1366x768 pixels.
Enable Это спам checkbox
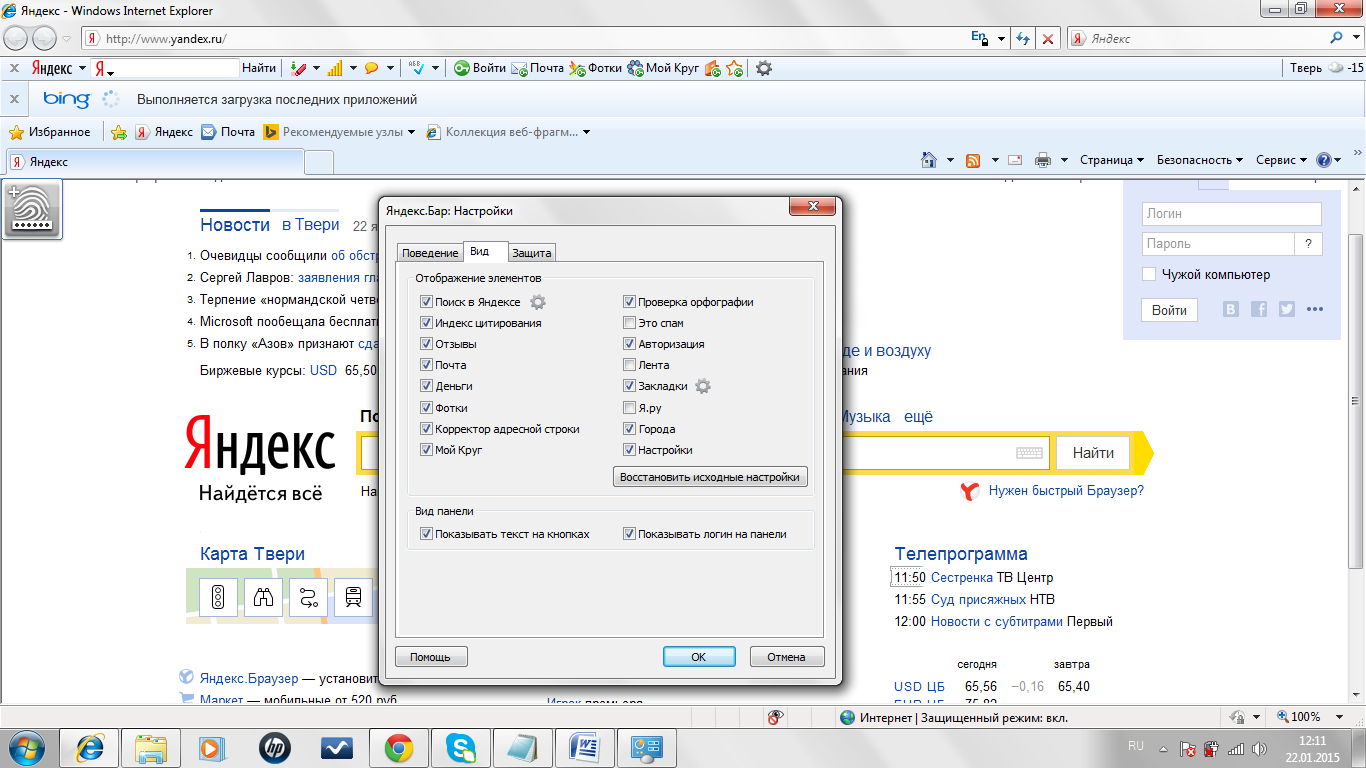[629, 323]
